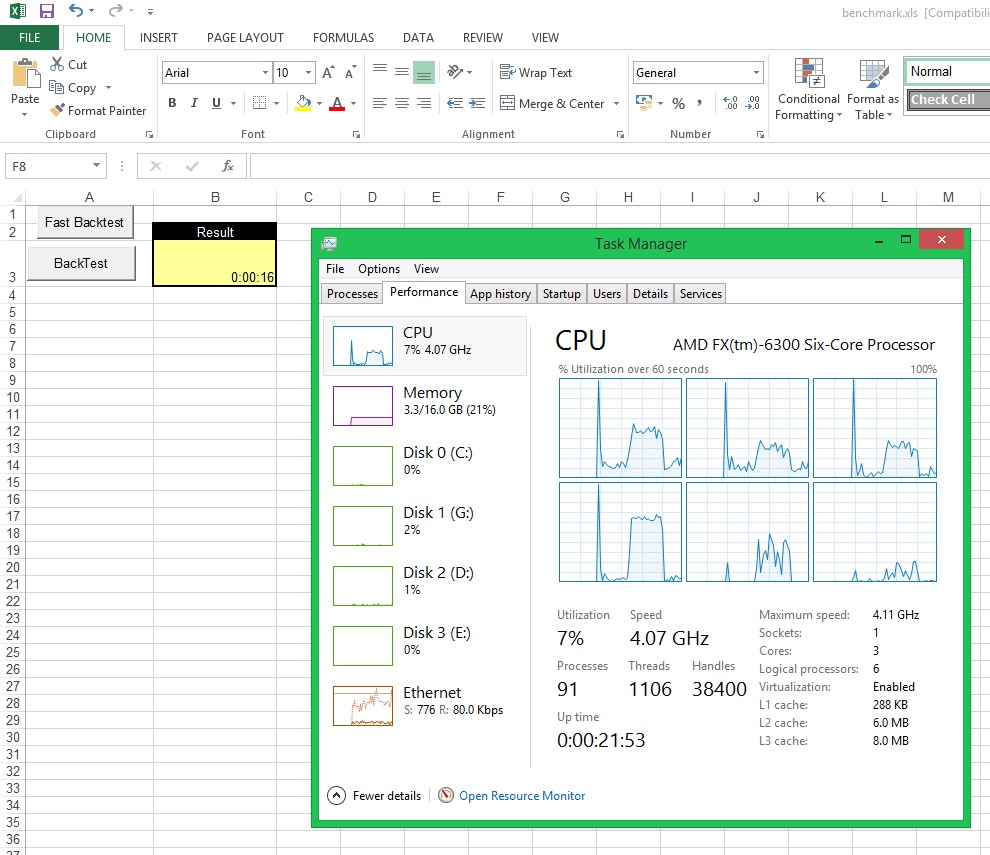Open Resource Monitor link
The height and width of the screenshot is (855, 990).
coord(521,796)
